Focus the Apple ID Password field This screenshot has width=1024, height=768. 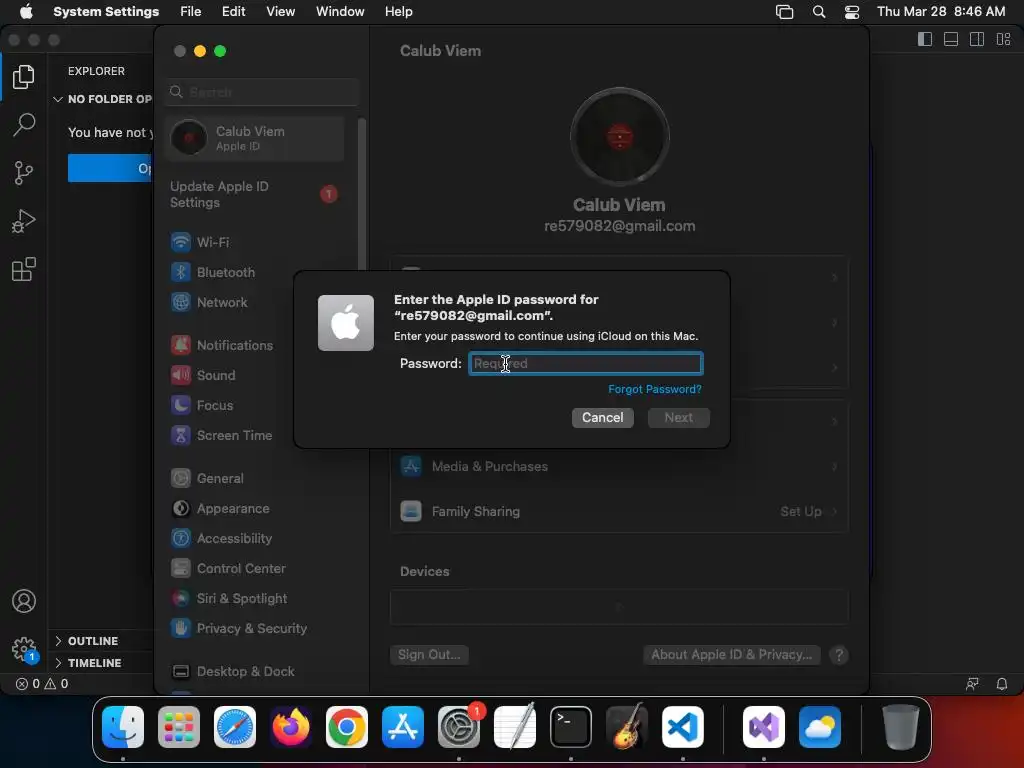[586, 363]
